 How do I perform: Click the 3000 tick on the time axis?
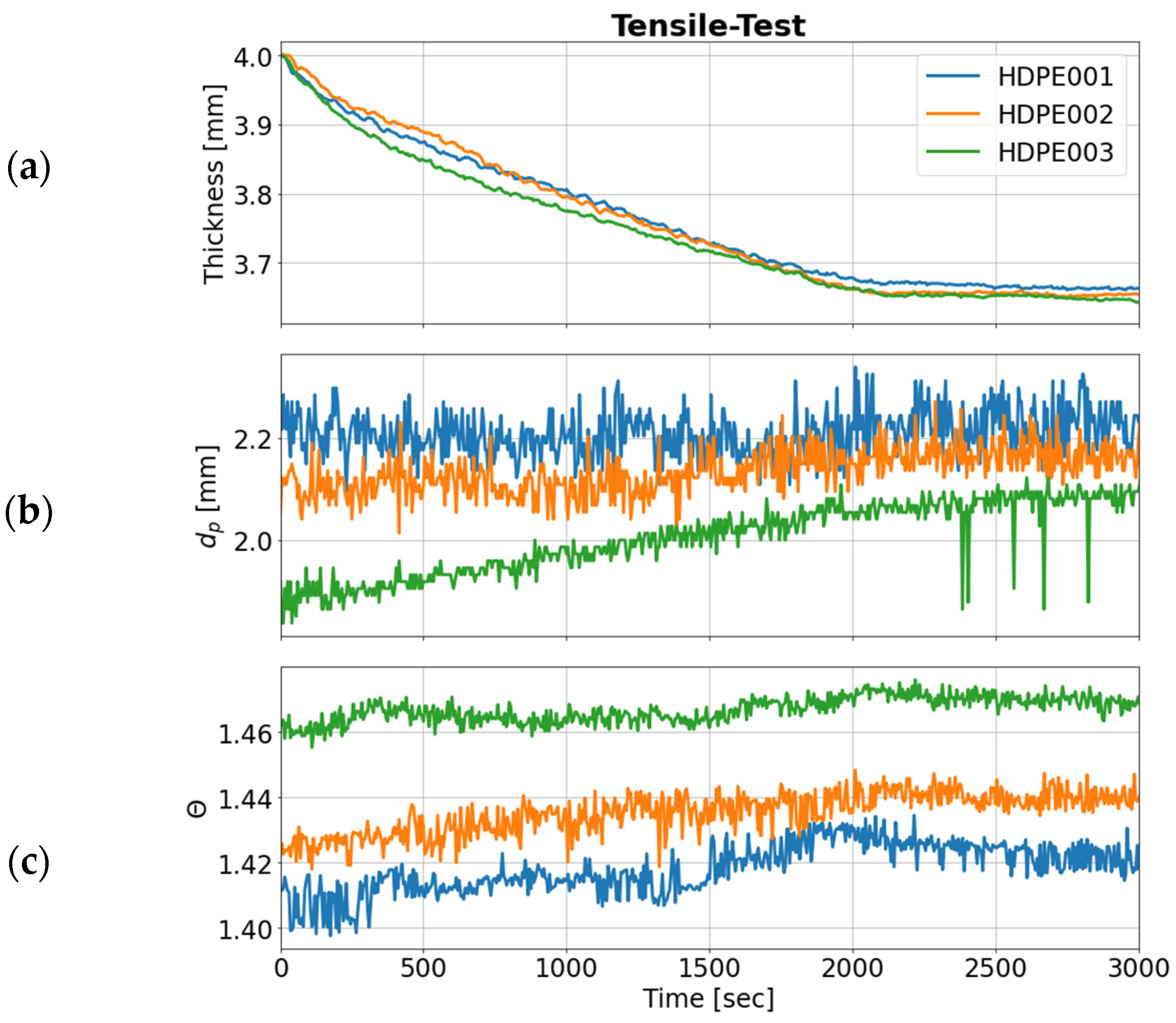1138,969
